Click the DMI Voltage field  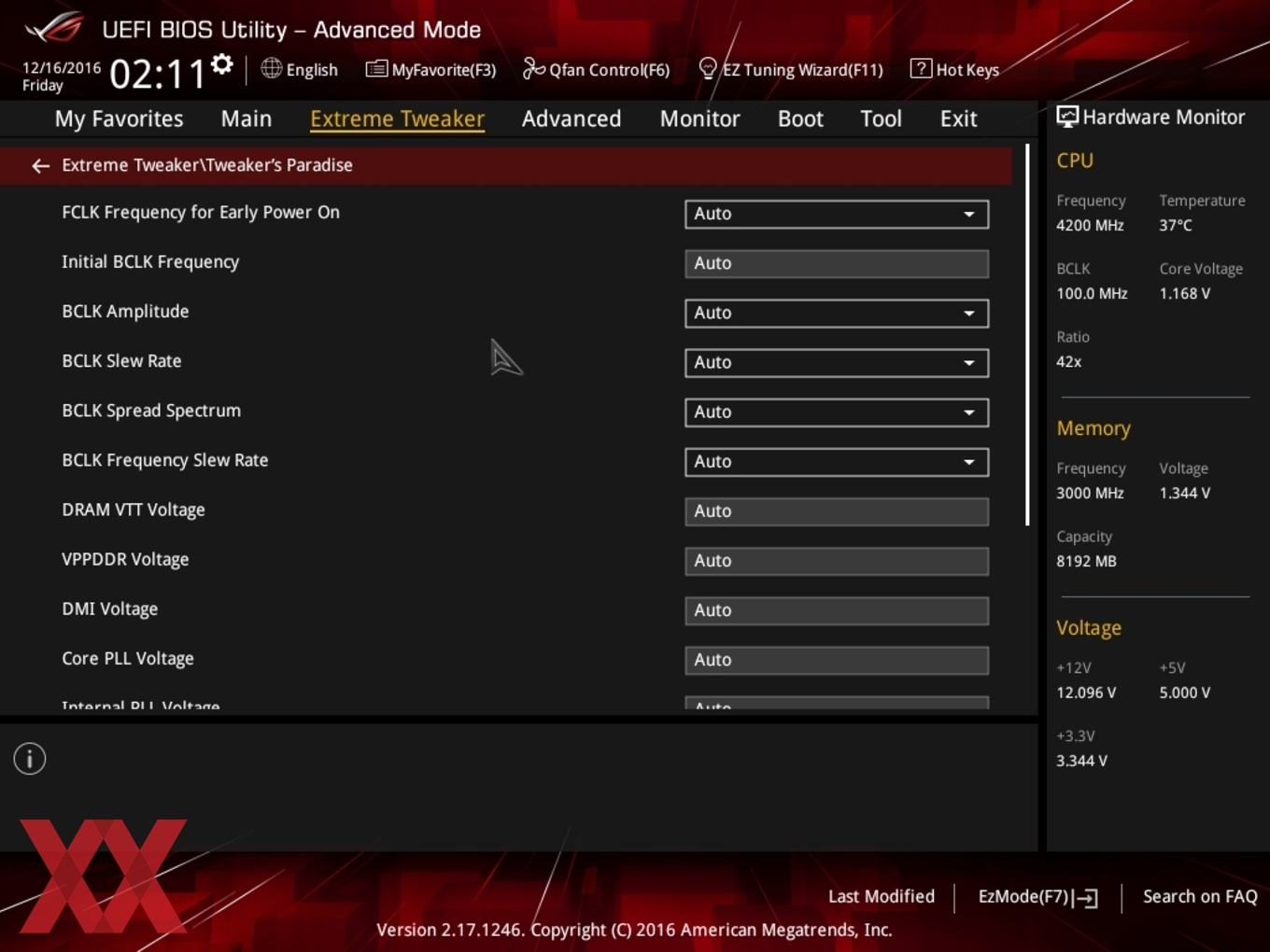[x=837, y=609]
